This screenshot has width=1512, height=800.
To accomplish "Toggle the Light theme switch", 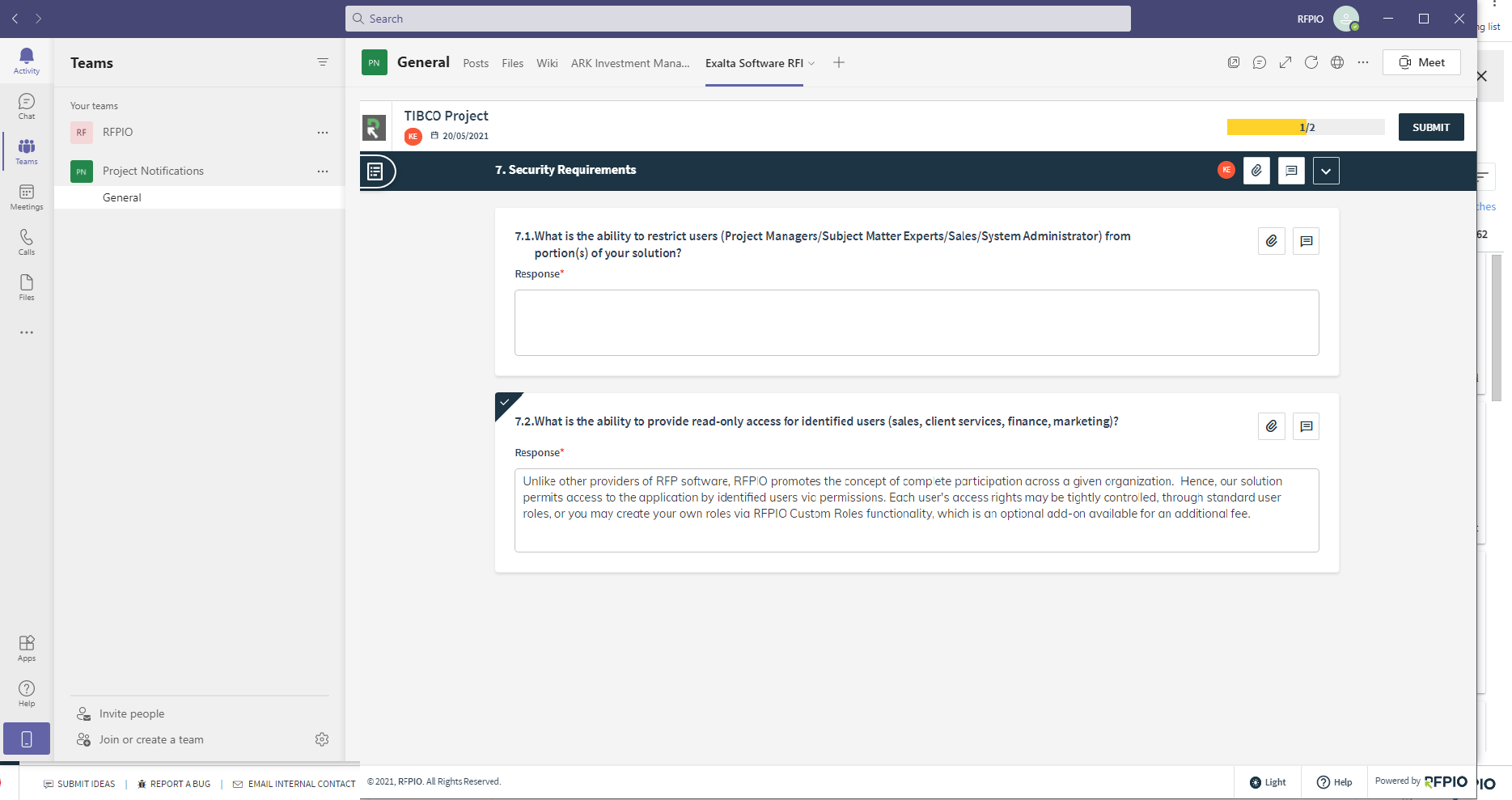I will (1268, 782).
